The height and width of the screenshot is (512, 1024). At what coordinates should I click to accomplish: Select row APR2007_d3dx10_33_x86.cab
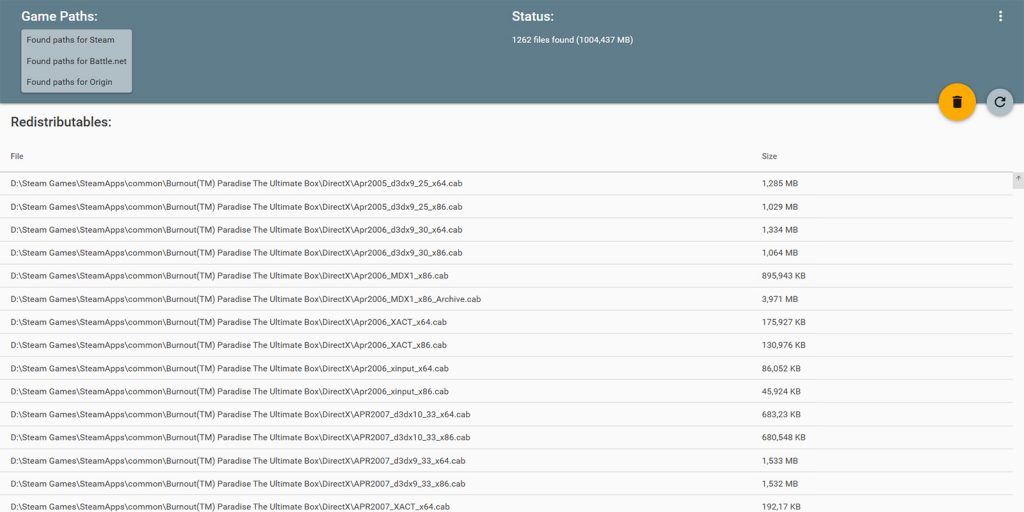click(x=506, y=438)
